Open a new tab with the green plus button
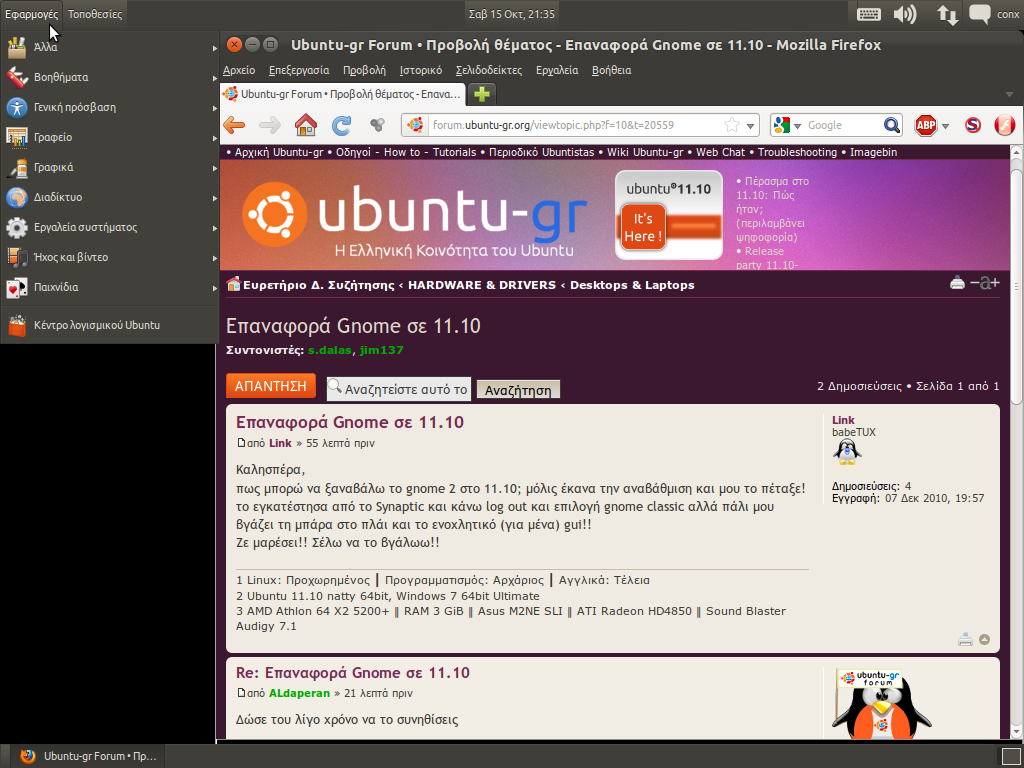This screenshot has height=768, width=1024. tap(482, 94)
